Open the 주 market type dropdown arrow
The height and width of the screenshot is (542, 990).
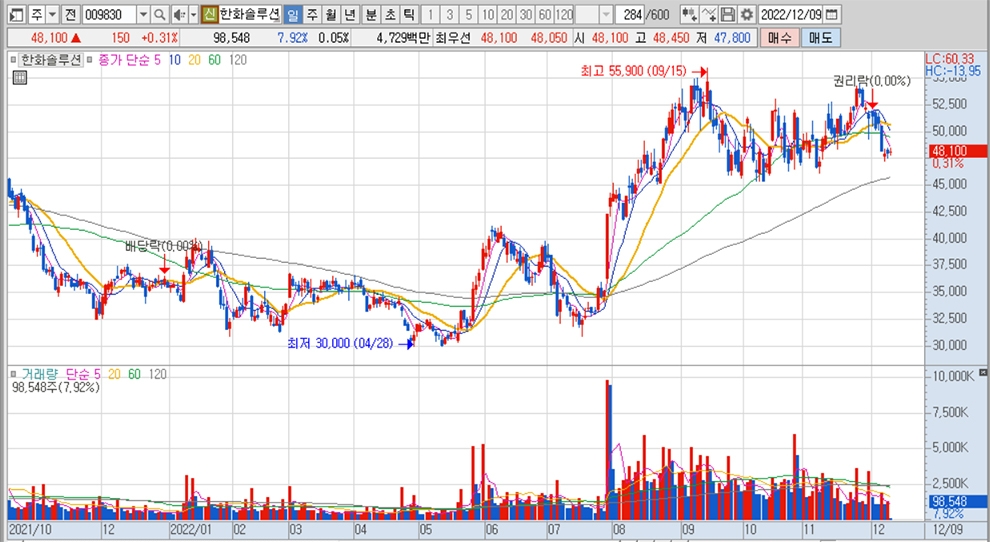coord(52,14)
